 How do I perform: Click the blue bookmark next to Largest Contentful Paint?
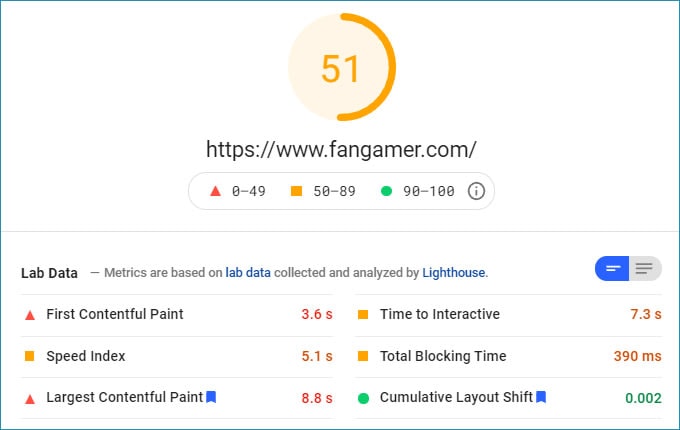(211, 397)
